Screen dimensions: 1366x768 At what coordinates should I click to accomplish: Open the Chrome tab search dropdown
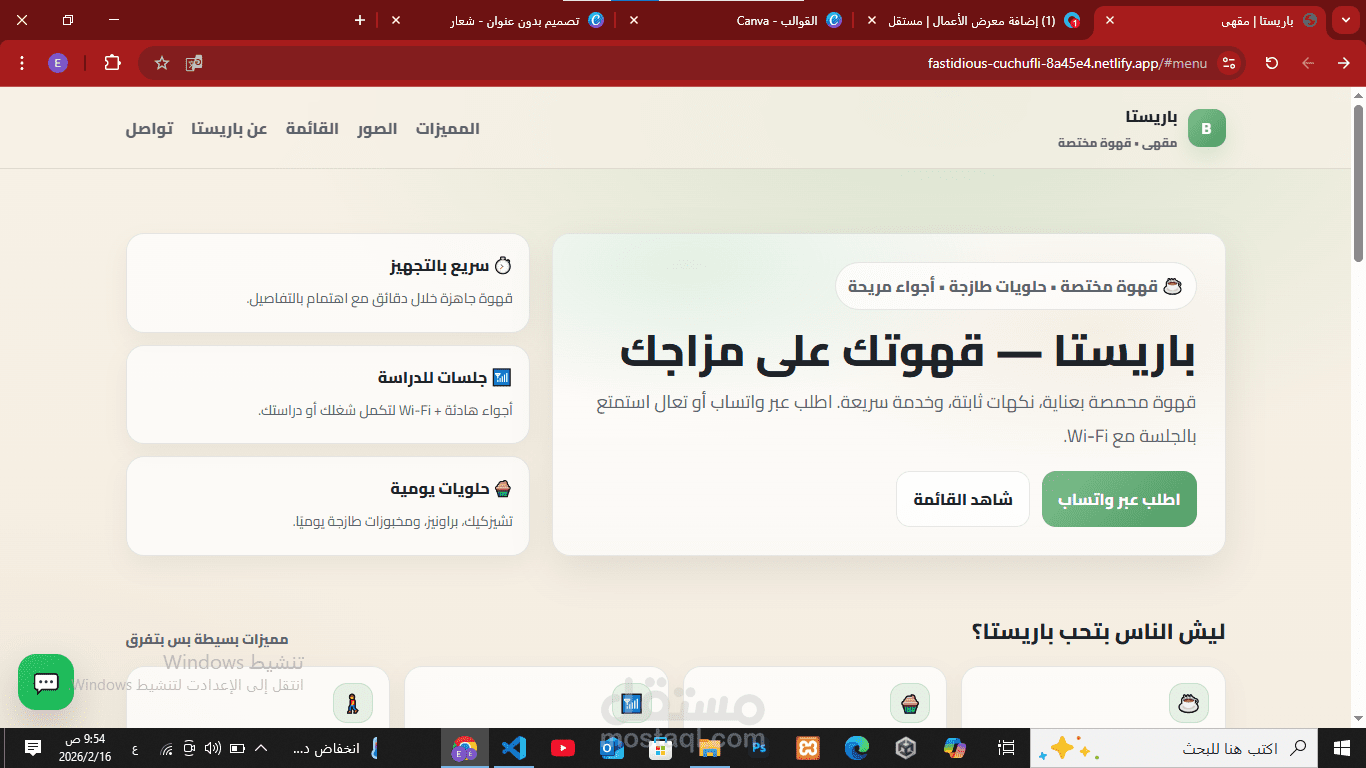click(1344, 20)
